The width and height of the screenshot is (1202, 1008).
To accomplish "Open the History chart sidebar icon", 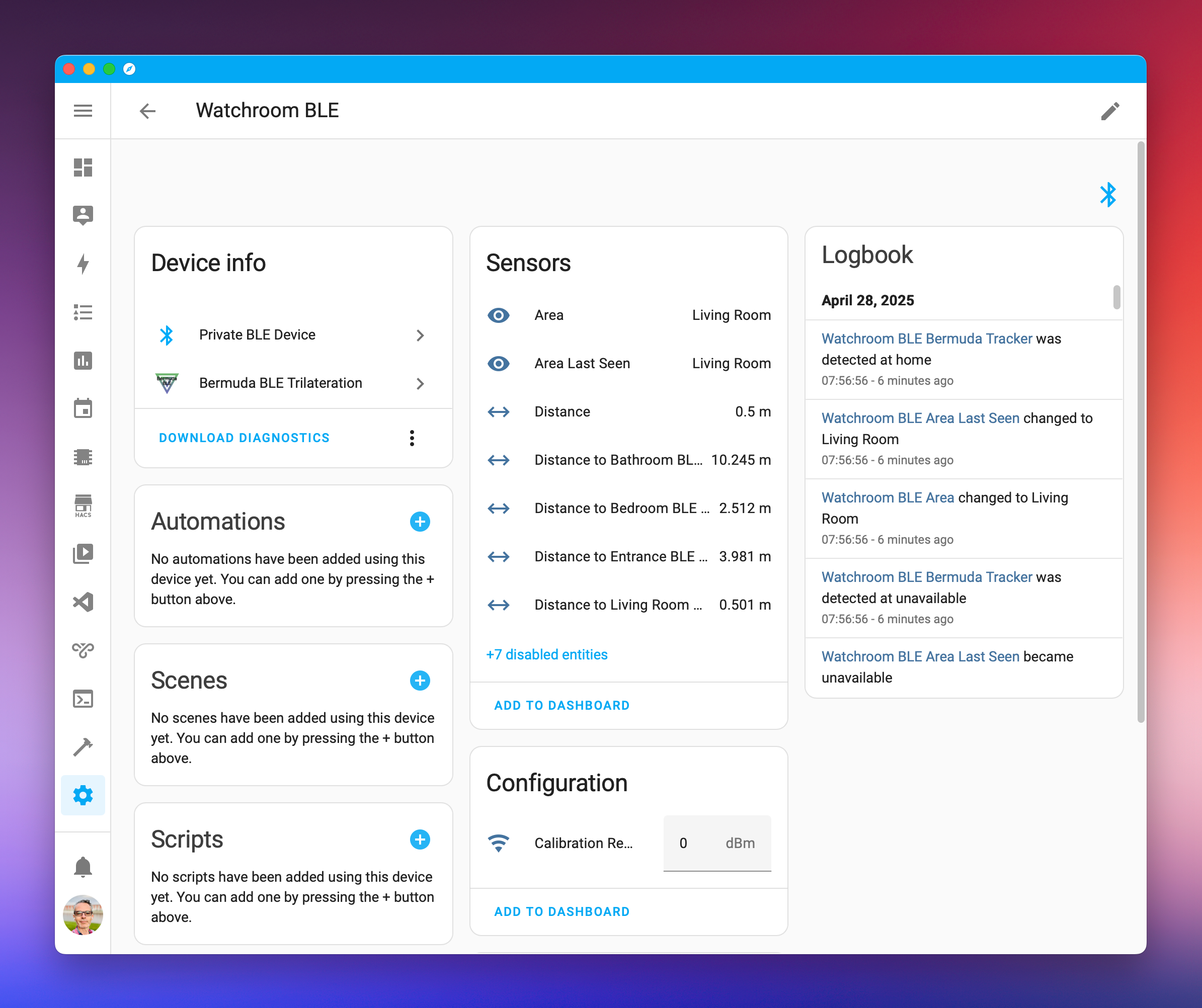I will pos(83,361).
